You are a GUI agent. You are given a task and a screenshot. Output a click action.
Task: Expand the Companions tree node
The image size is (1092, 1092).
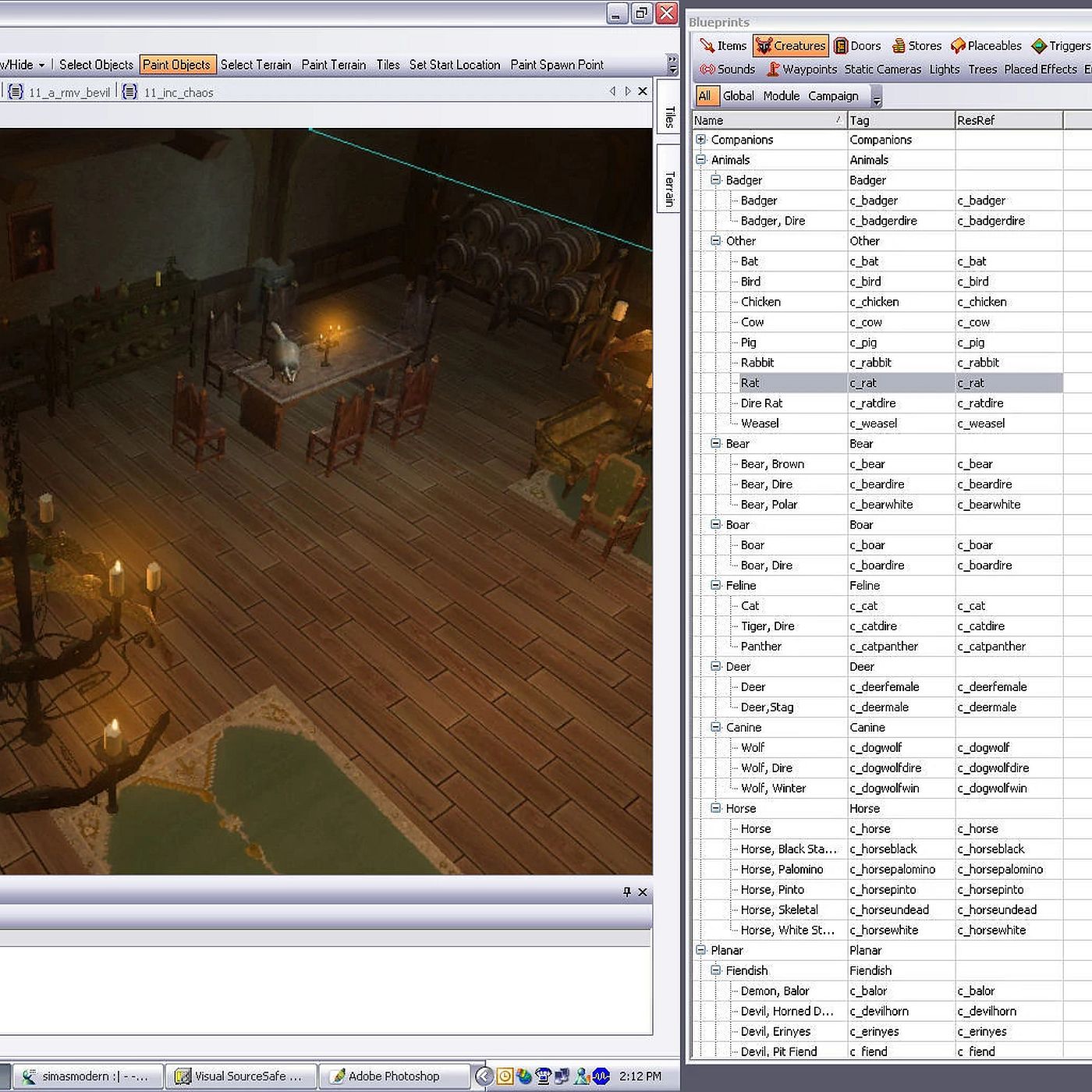click(700, 140)
